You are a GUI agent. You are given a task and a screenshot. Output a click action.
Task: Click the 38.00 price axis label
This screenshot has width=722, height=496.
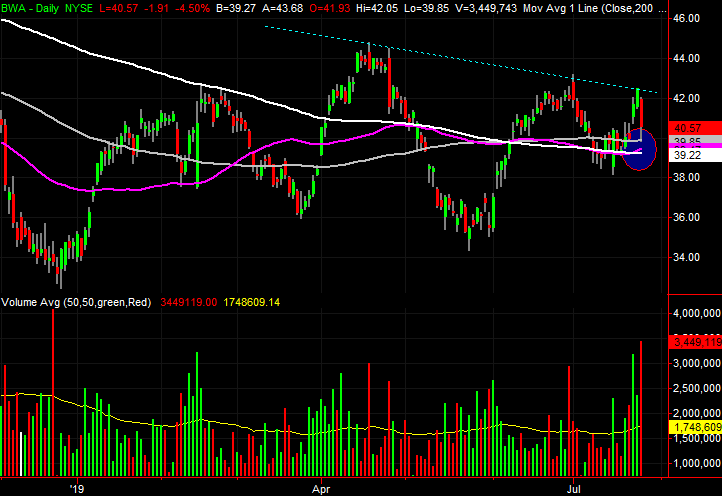click(687, 177)
